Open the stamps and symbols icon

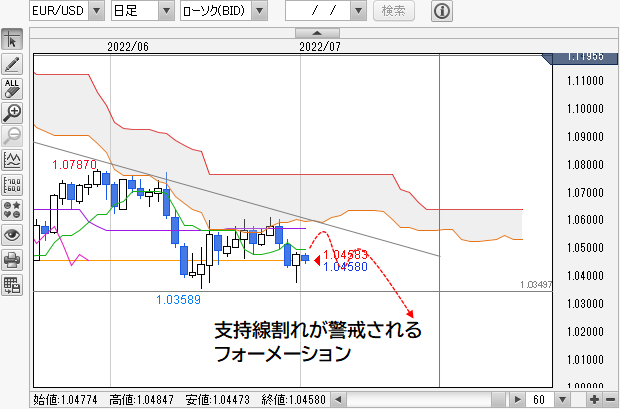(x=12, y=210)
